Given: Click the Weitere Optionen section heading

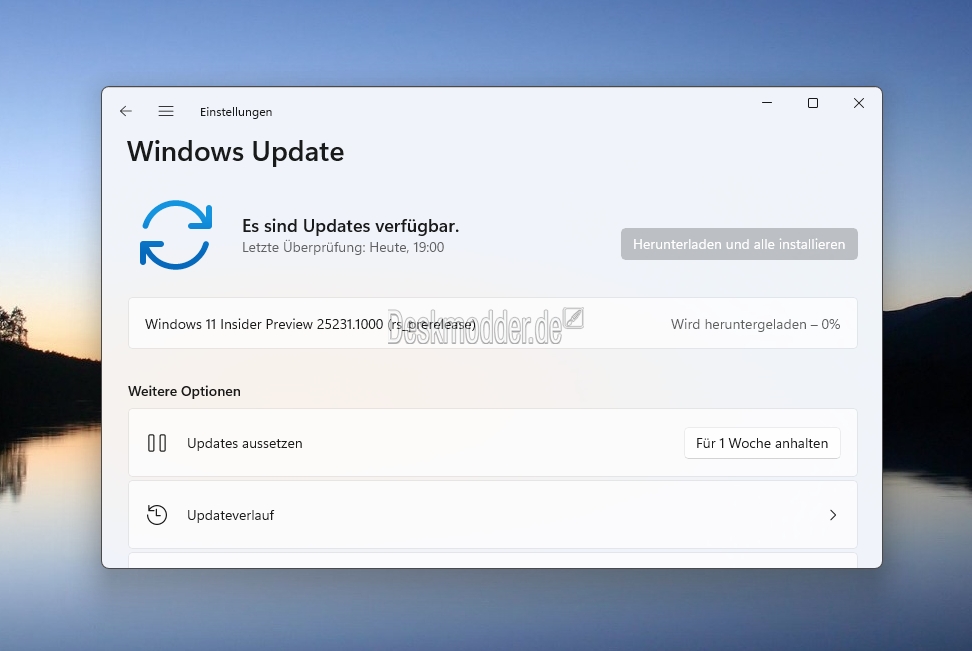Looking at the screenshot, I should [184, 391].
